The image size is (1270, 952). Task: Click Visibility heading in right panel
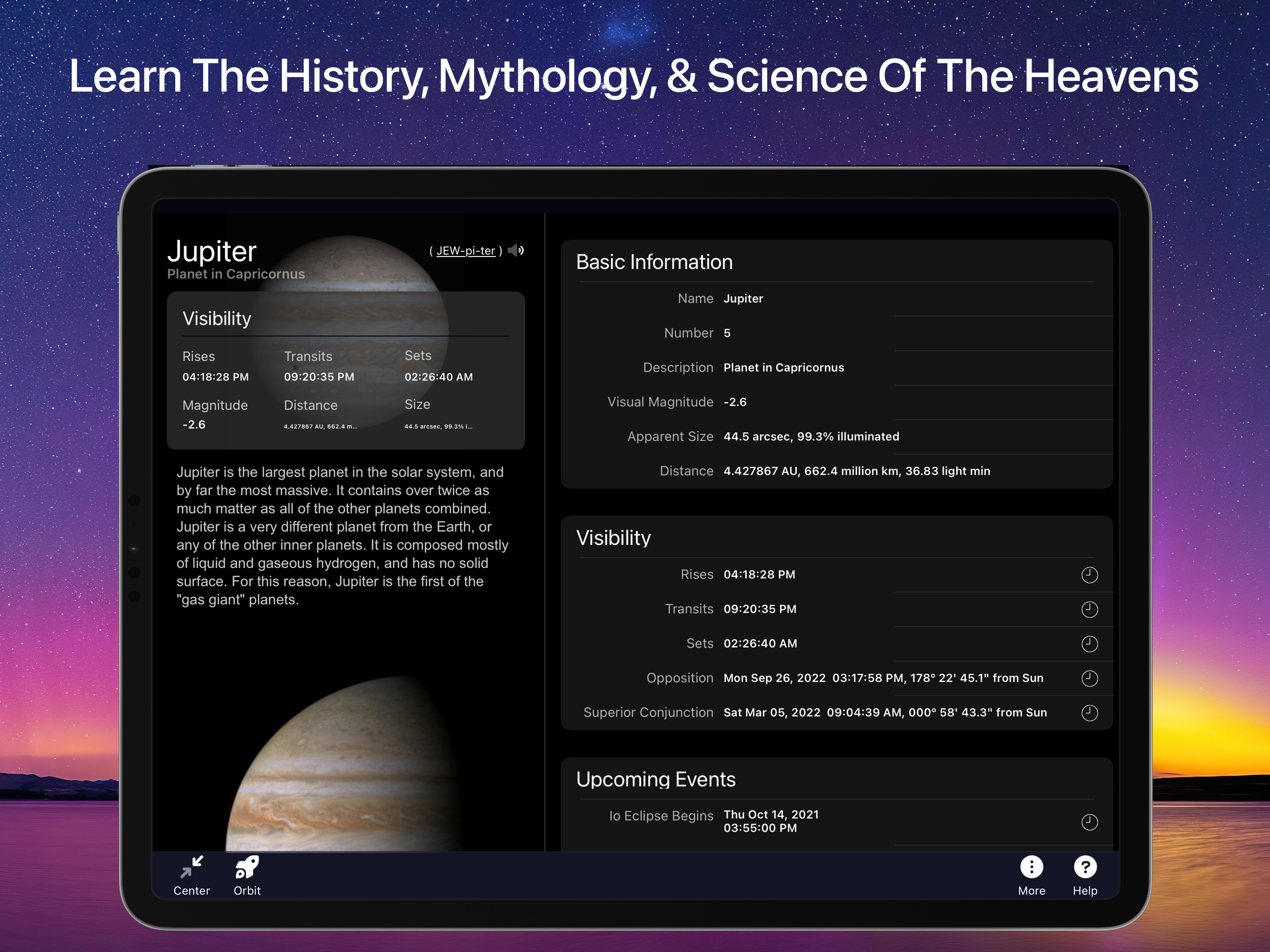coord(613,538)
